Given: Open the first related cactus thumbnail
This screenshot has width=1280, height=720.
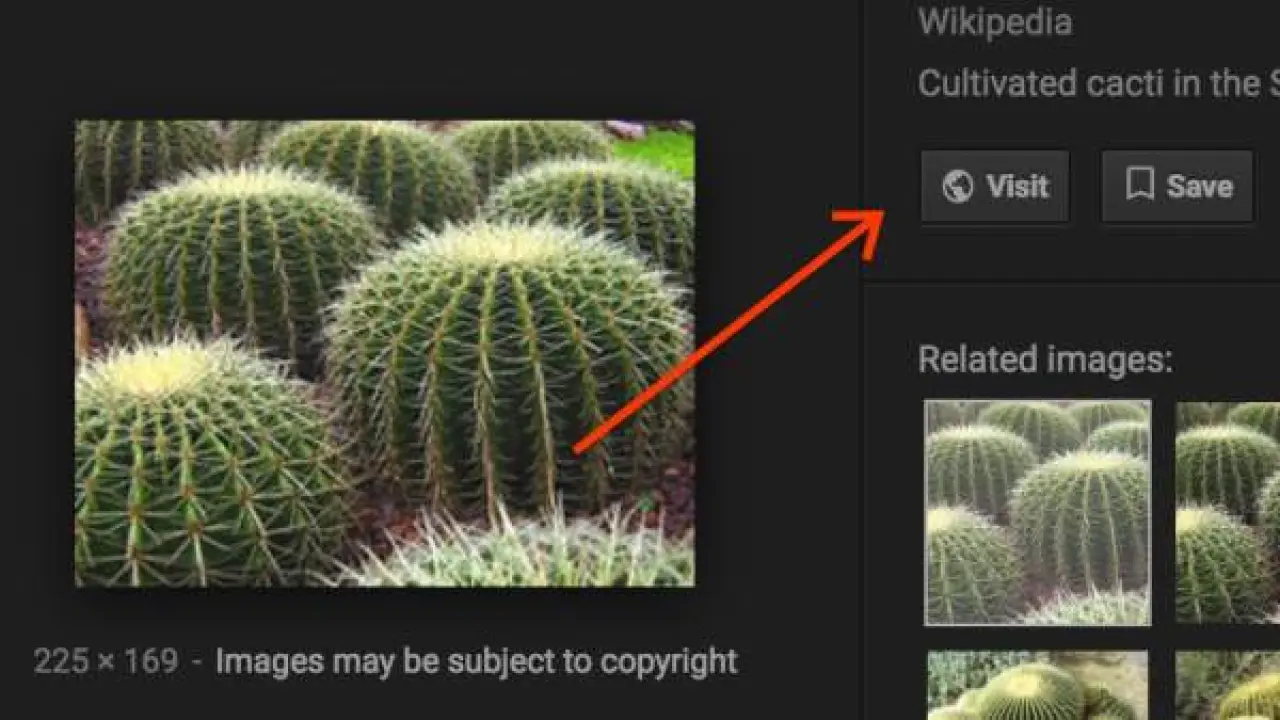Looking at the screenshot, I should [x=1037, y=512].
